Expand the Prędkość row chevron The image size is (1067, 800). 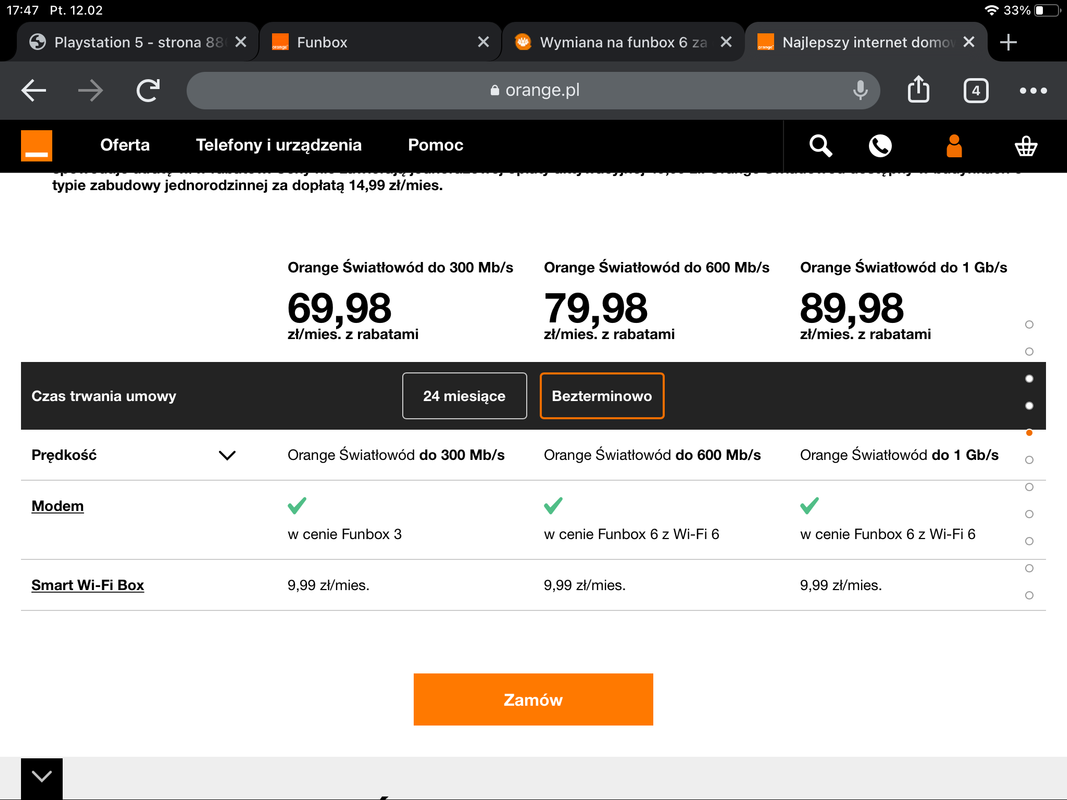pos(227,455)
